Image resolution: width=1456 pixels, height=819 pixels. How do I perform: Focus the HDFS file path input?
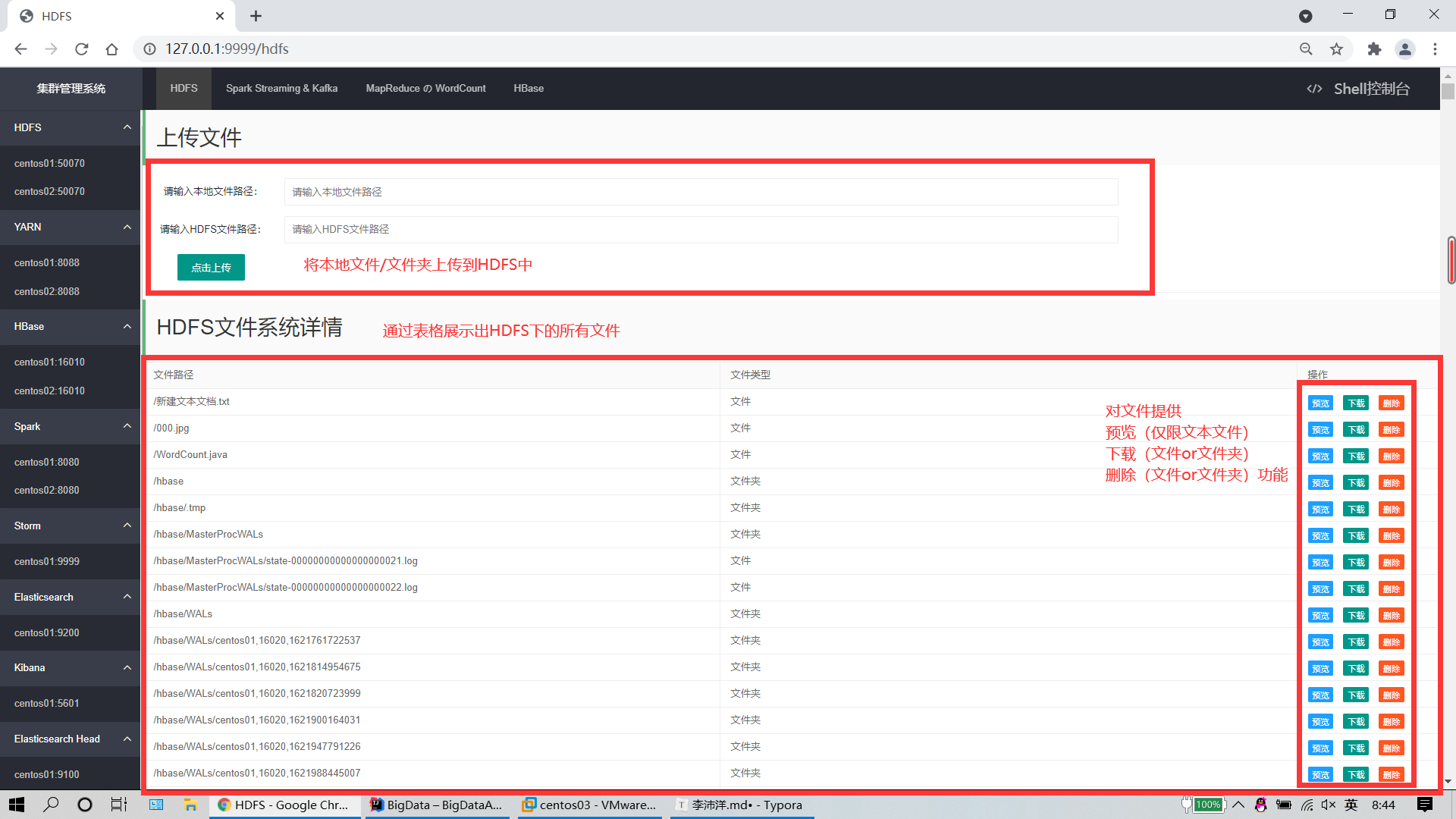(x=701, y=229)
